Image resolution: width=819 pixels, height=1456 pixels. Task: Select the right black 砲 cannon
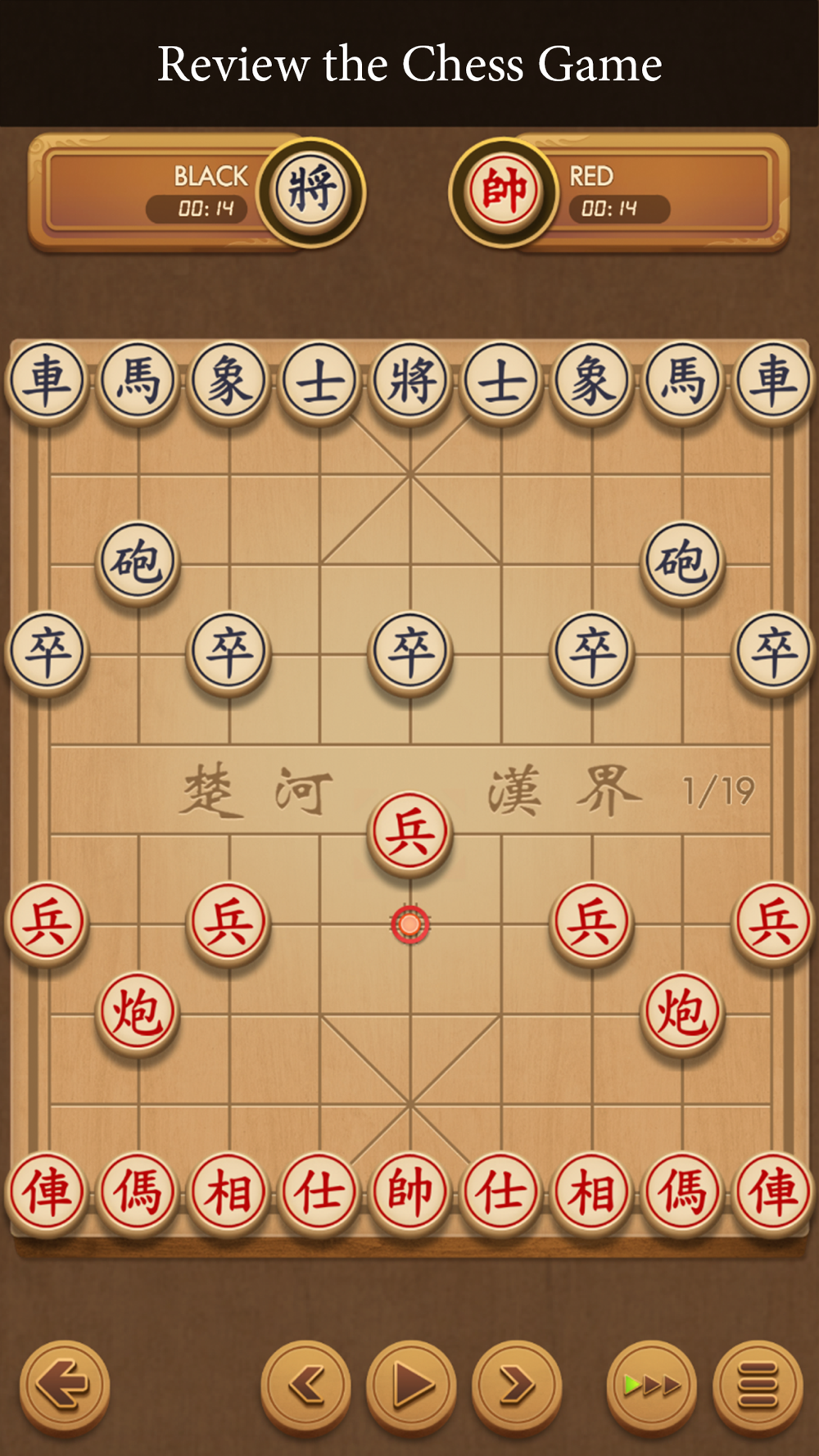tap(682, 563)
